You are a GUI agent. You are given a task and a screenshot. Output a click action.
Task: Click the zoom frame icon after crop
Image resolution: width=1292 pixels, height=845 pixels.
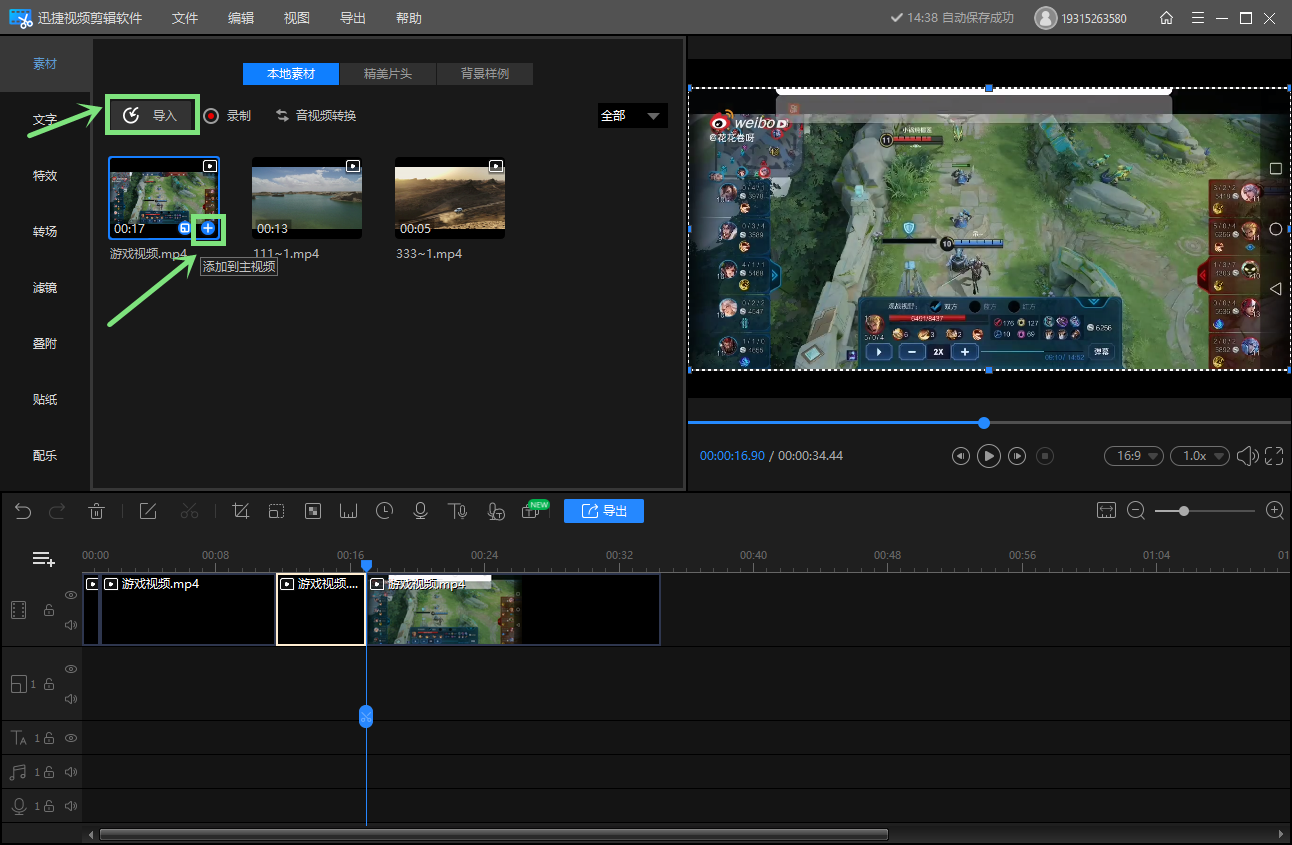[277, 512]
